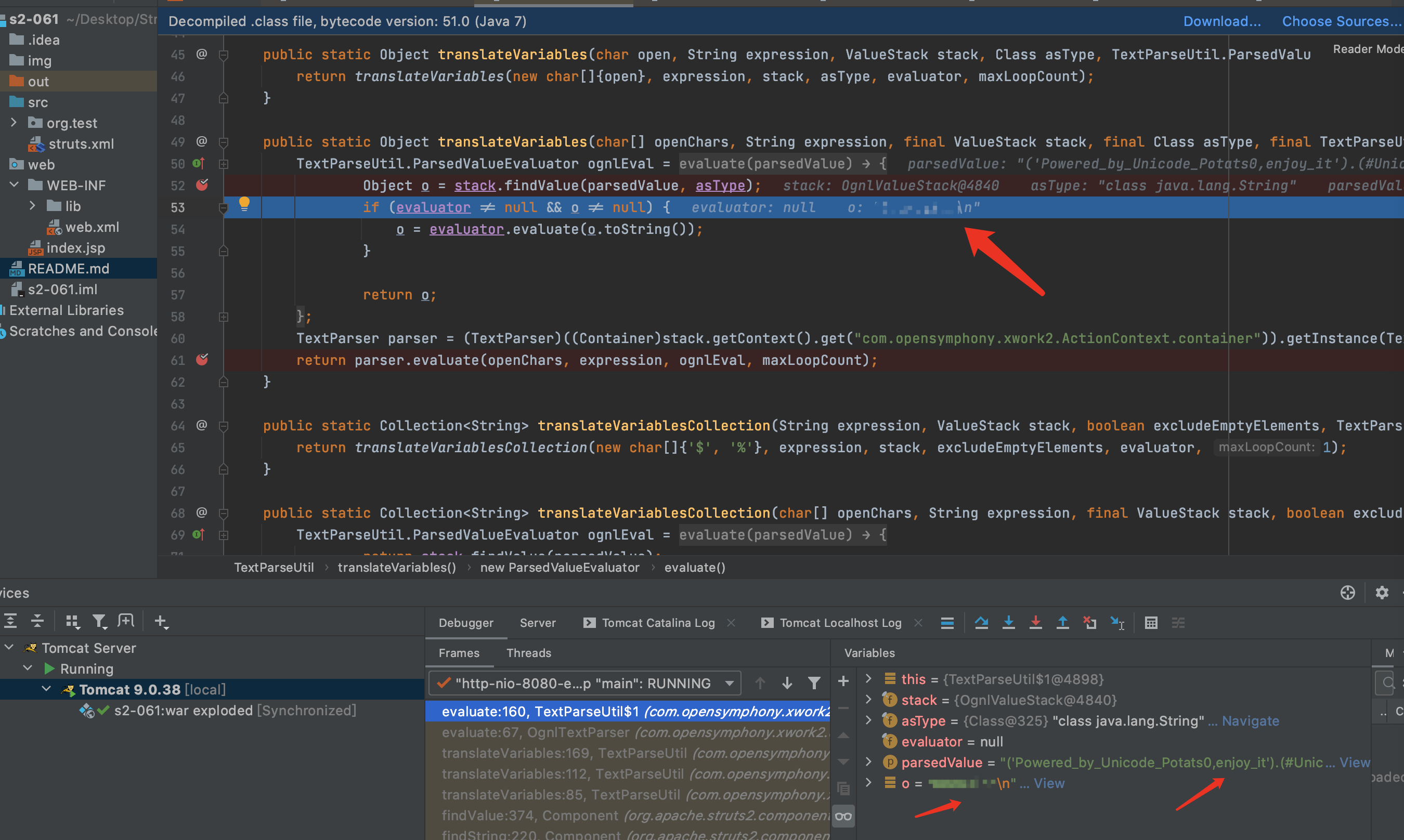Select the translateVariables:169 stack frame
The image size is (1404, 840).
(x=627, y=753)
